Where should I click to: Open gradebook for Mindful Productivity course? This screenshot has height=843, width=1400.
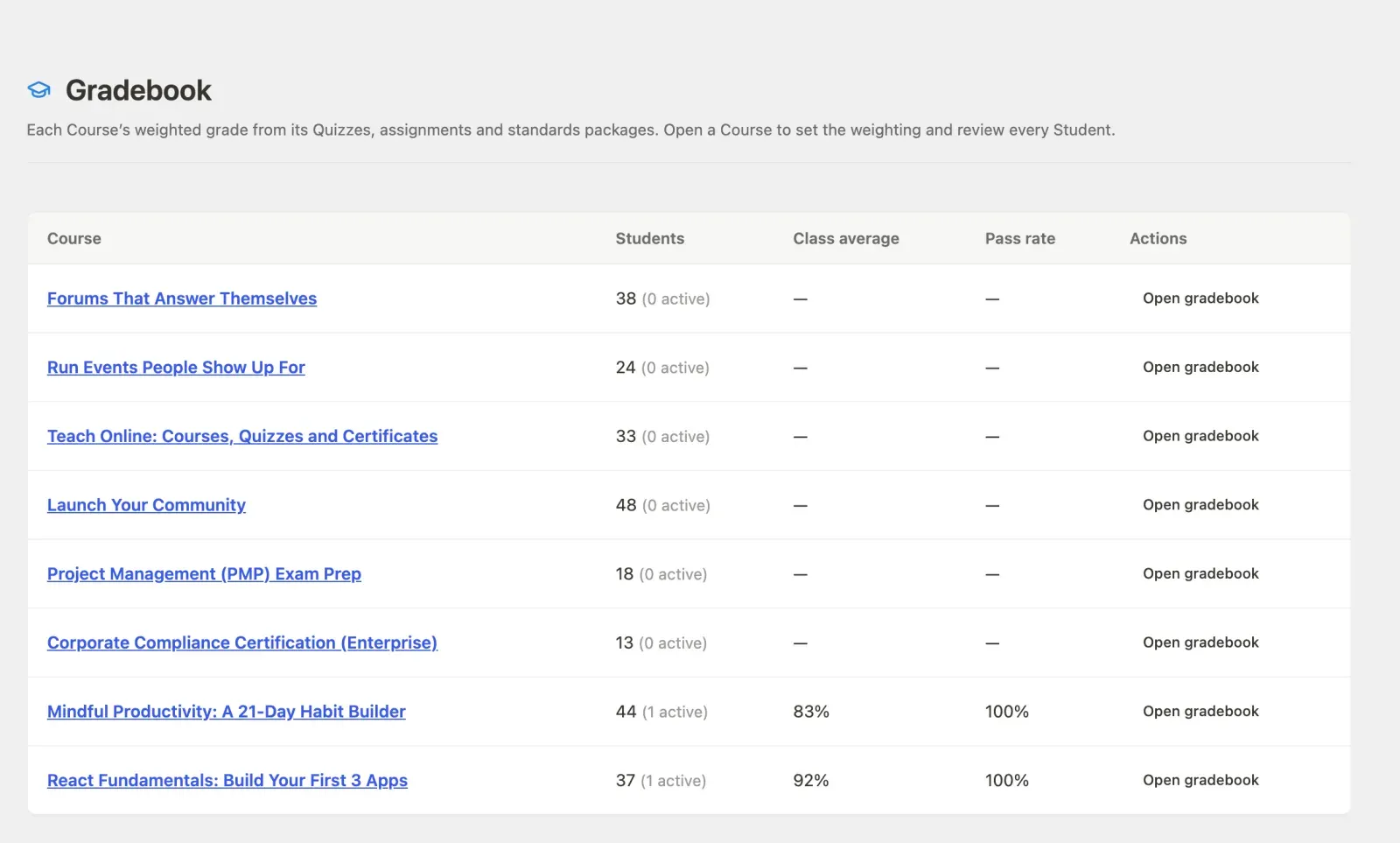(1200, 712)
